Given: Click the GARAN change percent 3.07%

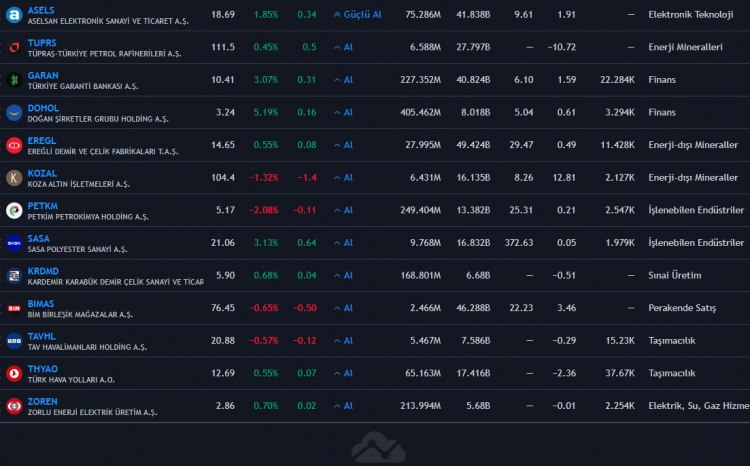Looking at the screenshot, I should (x=265, y=80).
